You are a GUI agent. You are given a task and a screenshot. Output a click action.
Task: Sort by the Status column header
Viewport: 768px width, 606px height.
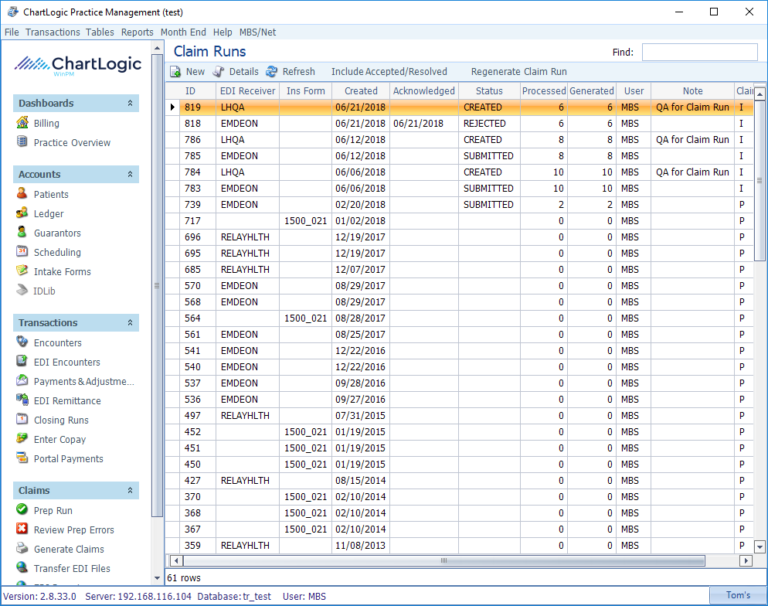489,91
